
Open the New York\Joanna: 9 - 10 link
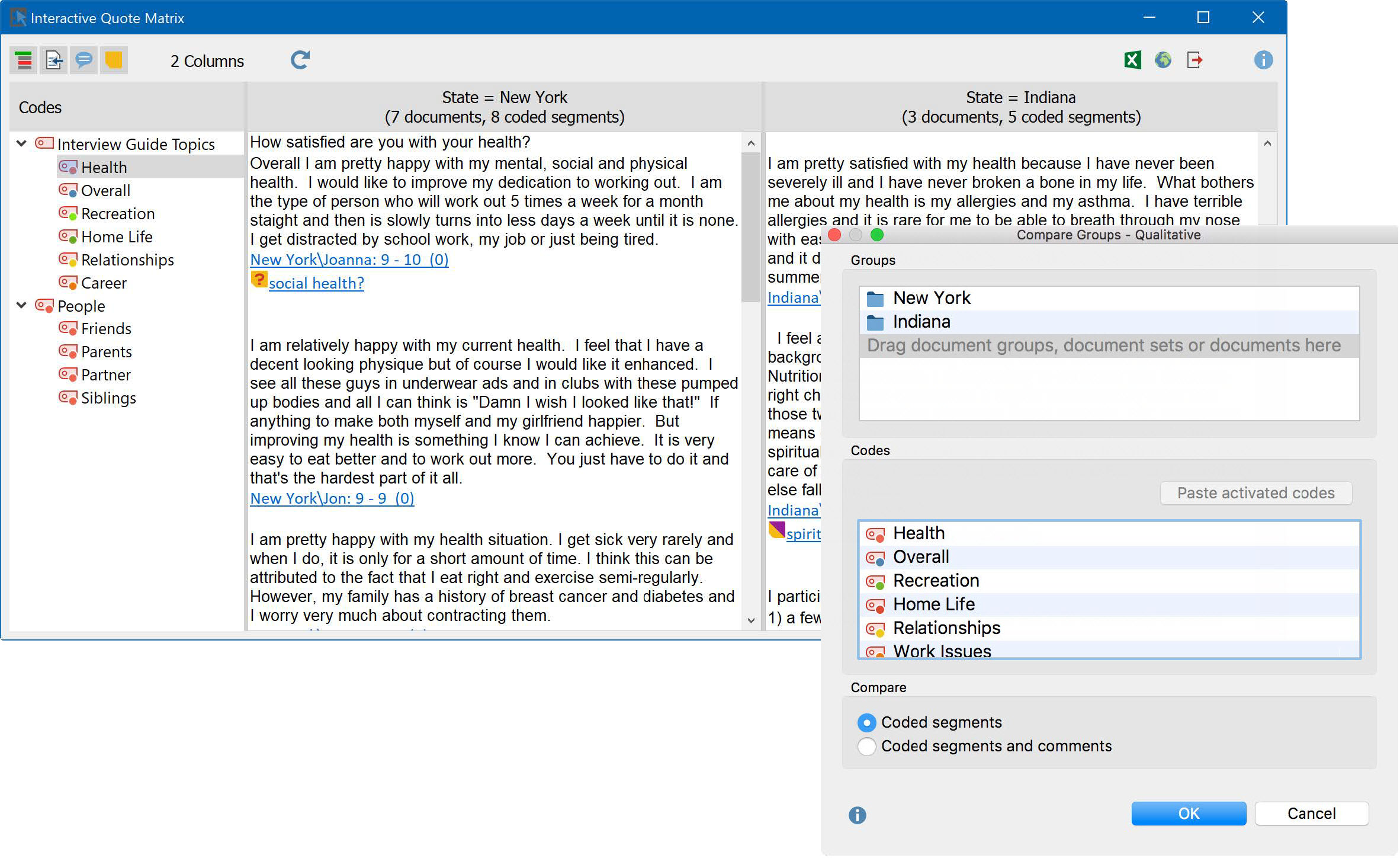[x=349, y=260]
